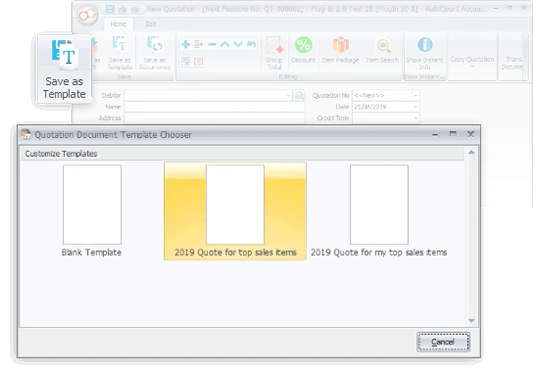The height and width of the screenshot is (383, 544).
Task: Switch to the Edit ribbon tab
Action: coord(151,24)
